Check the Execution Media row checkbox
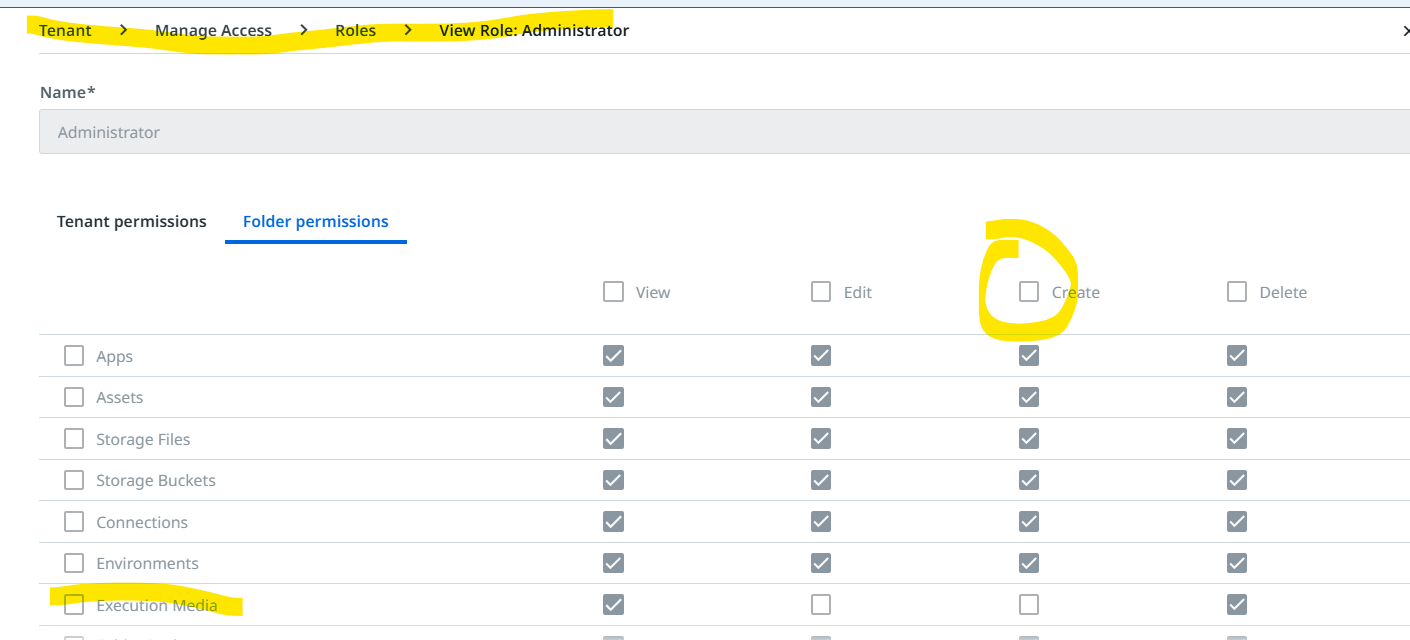This screenshot has height=640, width=1410. (x=74, y=604)
